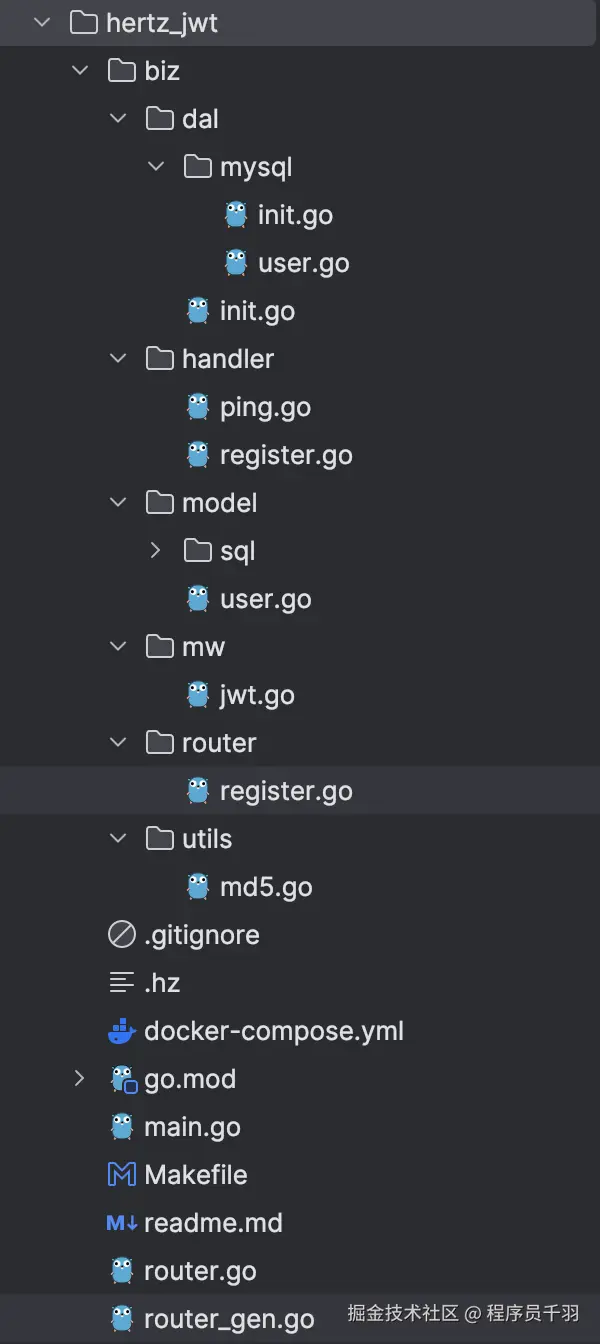Click the Makefile M icon
The height and width of the screenshot is (1344, 600).
click(121, 1175)
